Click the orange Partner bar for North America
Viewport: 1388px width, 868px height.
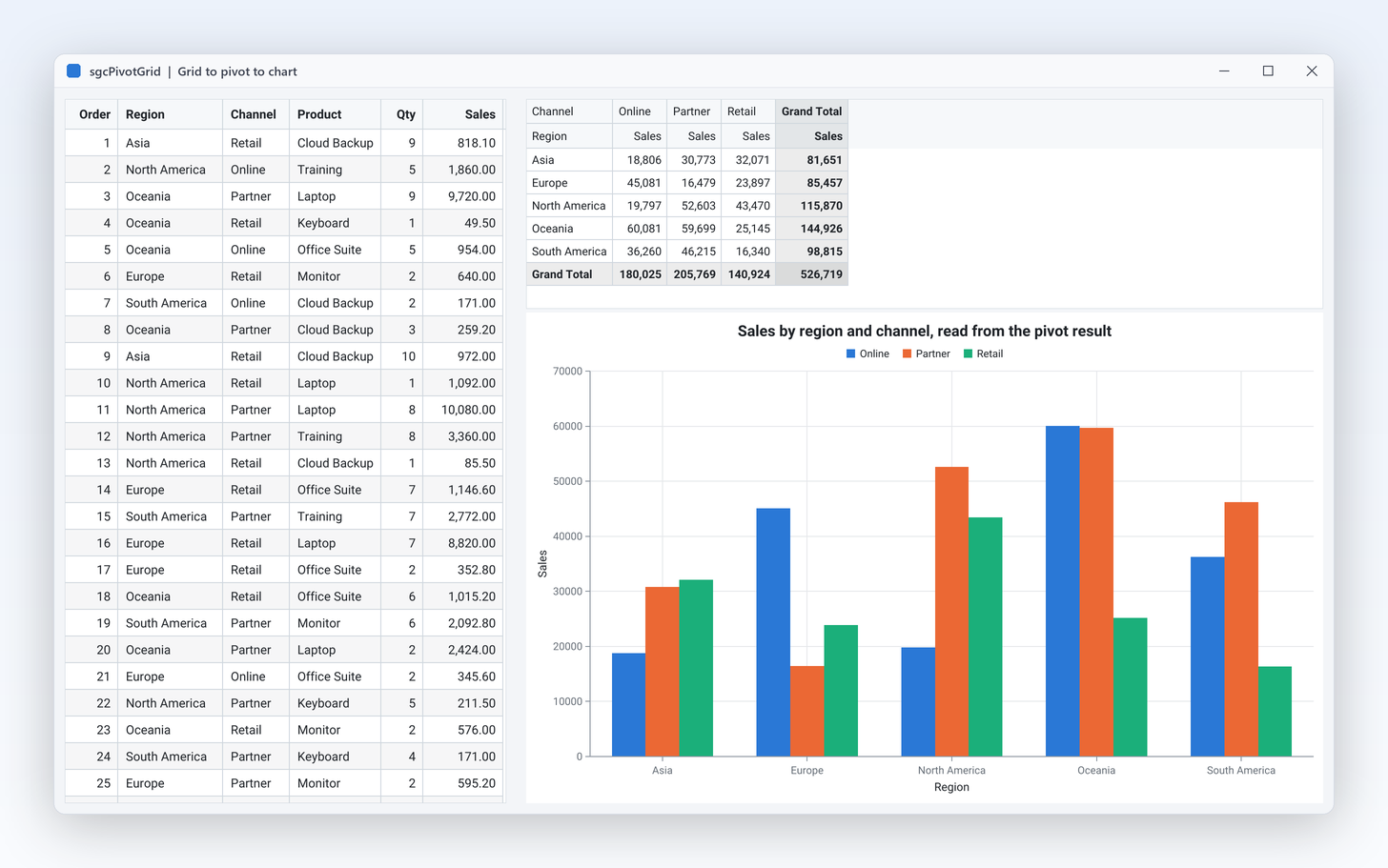click(x=951, y=612)
